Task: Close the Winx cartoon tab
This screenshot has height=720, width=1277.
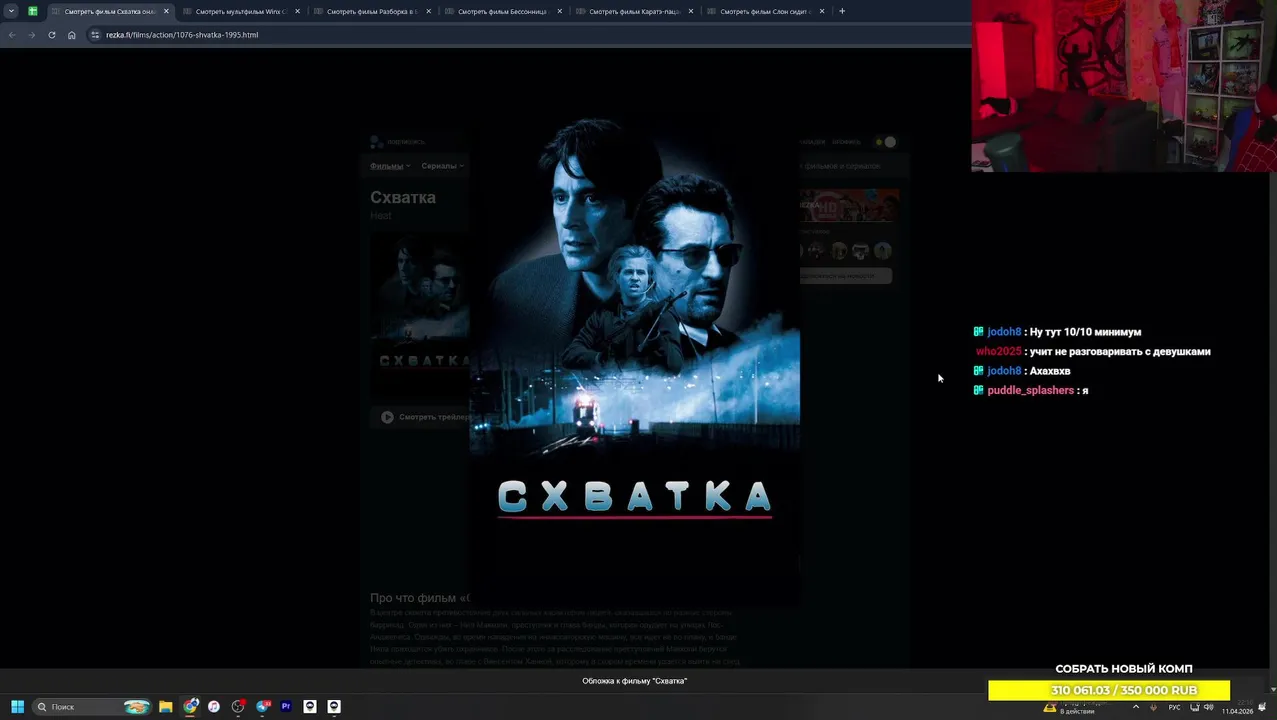Action: [x=297, y=11]
